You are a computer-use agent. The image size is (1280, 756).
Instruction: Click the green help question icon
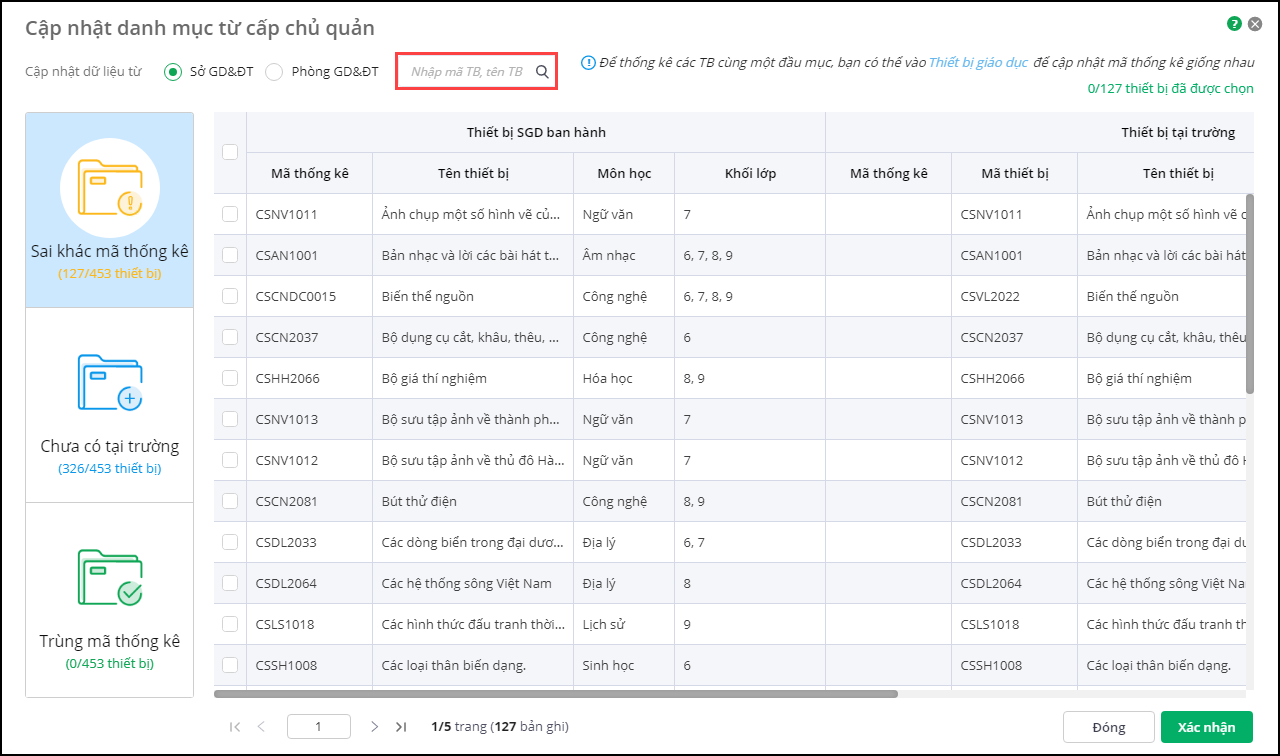(x=1234, y=23)
